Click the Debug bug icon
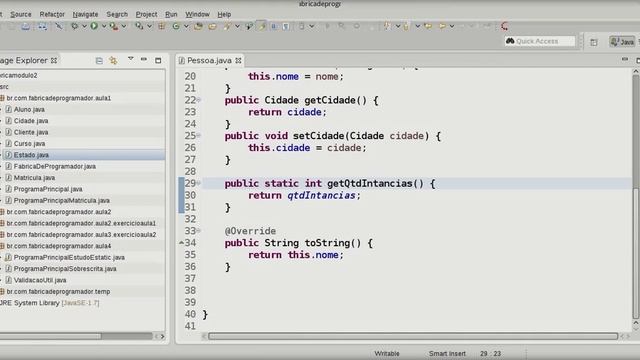The image size is (640, 360). [x=74, y=26]
